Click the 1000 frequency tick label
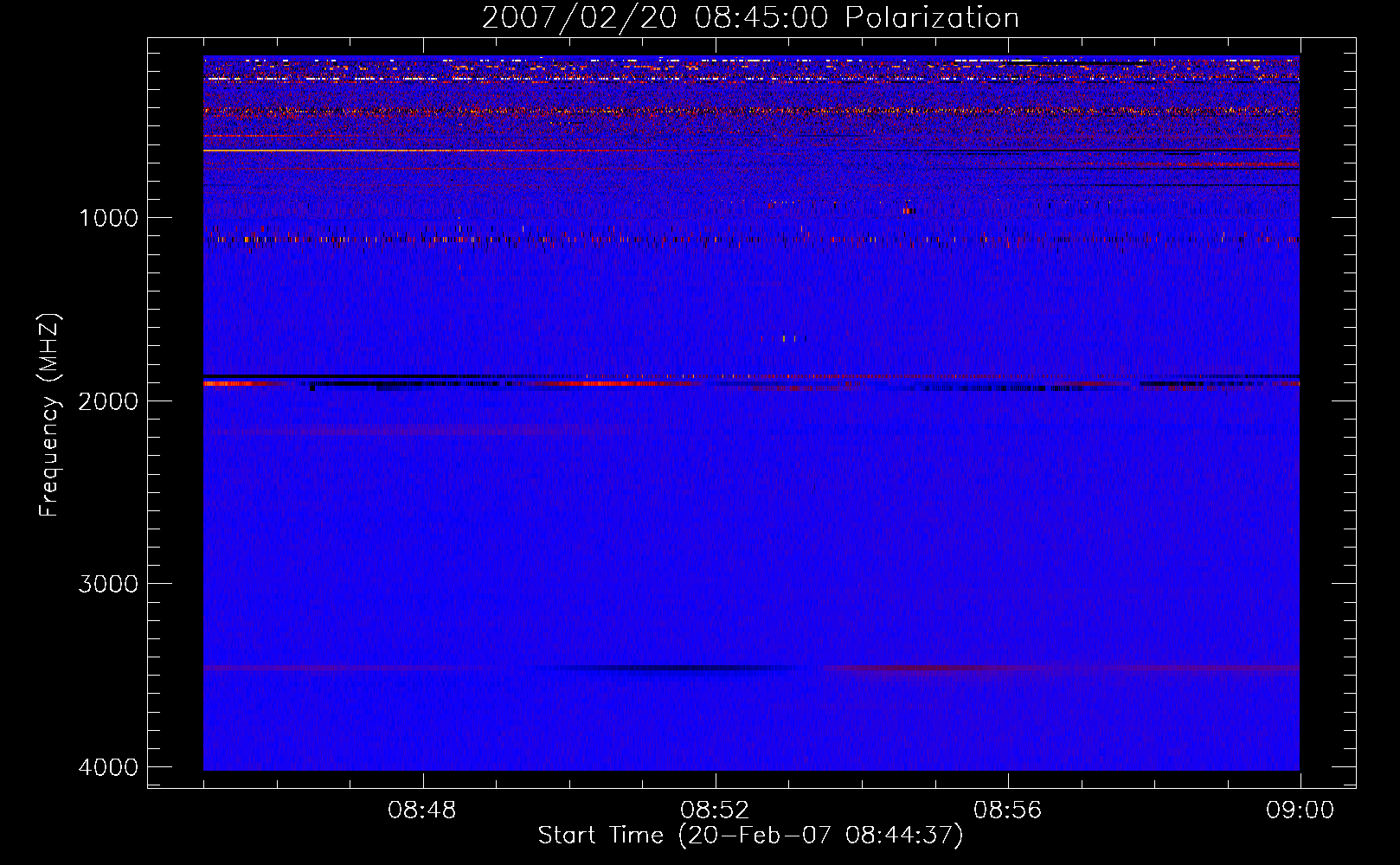The height and width of the screenshot is (865, 1400). tap(108, 218)
